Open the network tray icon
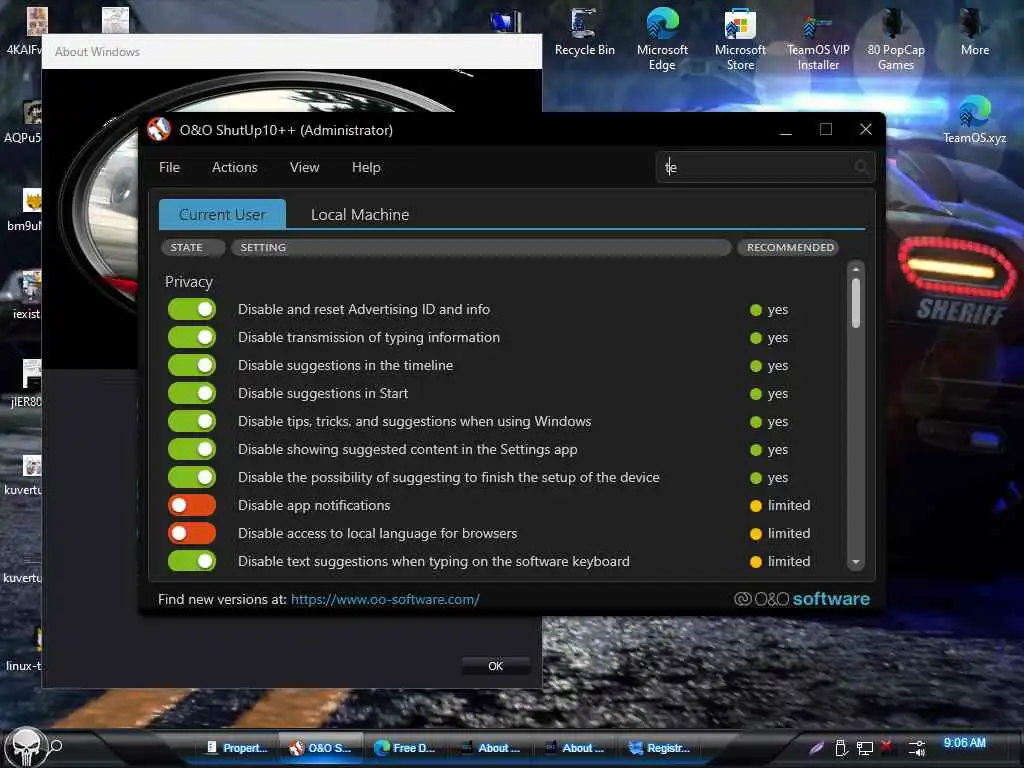The width and height of the screenshot is (1024, 768). tap(865, 748)
